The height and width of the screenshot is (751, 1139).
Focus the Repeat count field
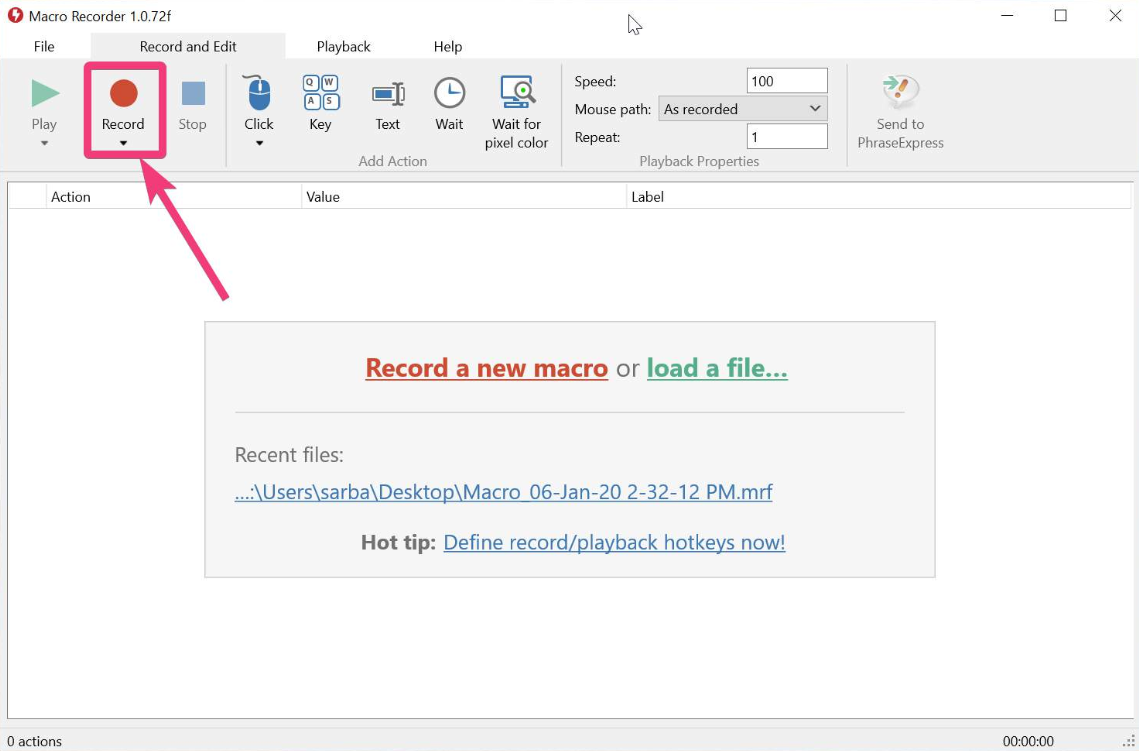click(787, 137)
